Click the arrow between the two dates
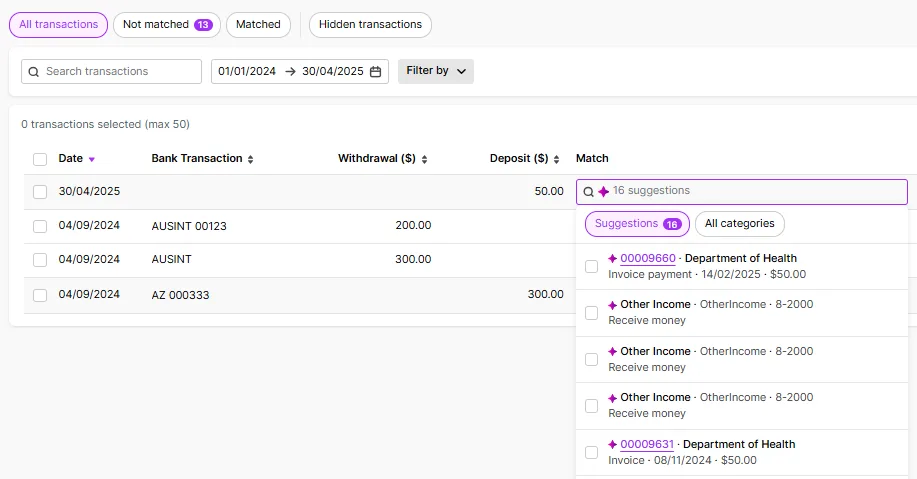917x479 pixels. pyautogui.click(x=290, y=71)
